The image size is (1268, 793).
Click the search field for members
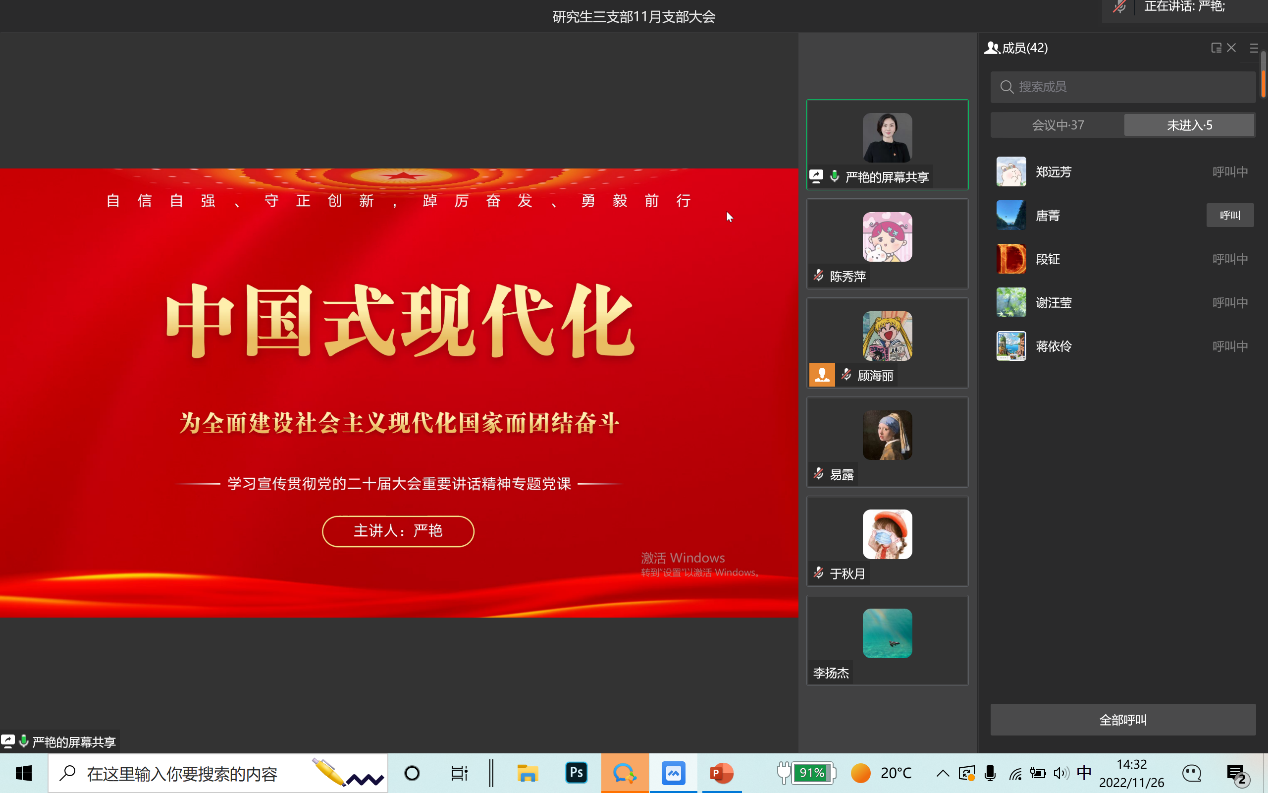pos(1123,87)
